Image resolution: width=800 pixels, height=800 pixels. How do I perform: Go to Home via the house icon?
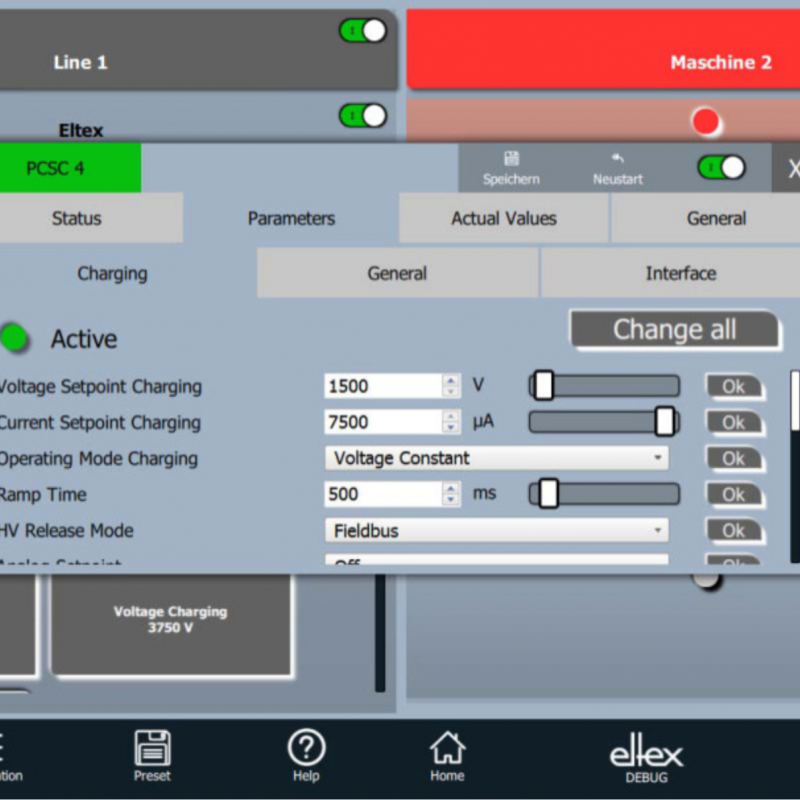(x=447, y=748)
